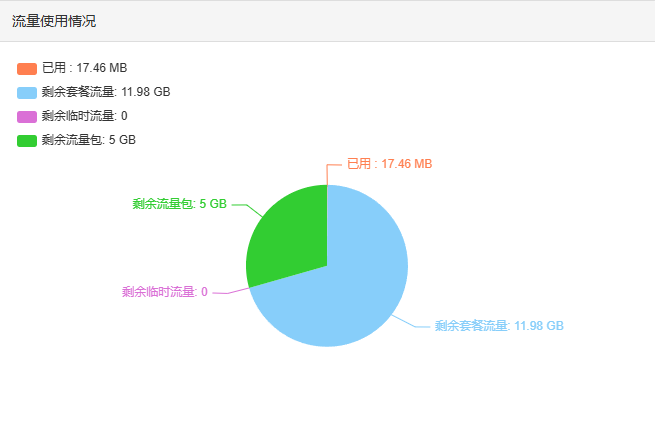Screen dimensions: 655x430
Task: Click the blue 剩余套餐流量: 11.98 GB chart label
Action: coord(499,326)
